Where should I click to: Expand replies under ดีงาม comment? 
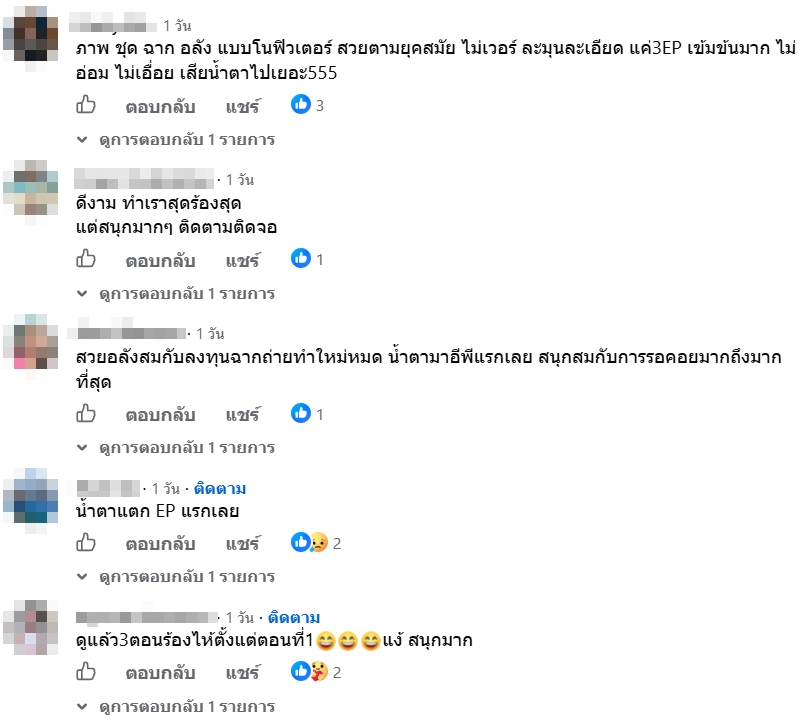point(176,293)
